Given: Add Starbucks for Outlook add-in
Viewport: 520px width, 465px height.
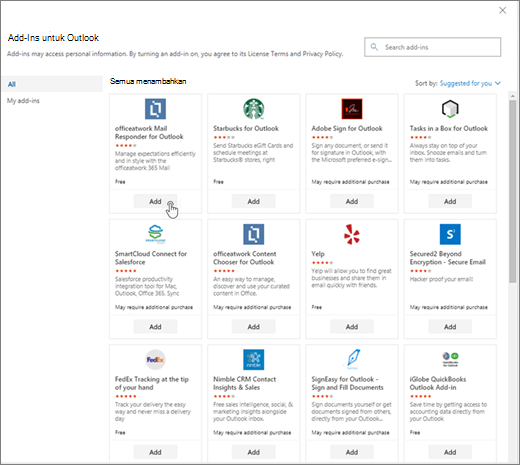Looking at the screenshot, I should tap(254, 201).
